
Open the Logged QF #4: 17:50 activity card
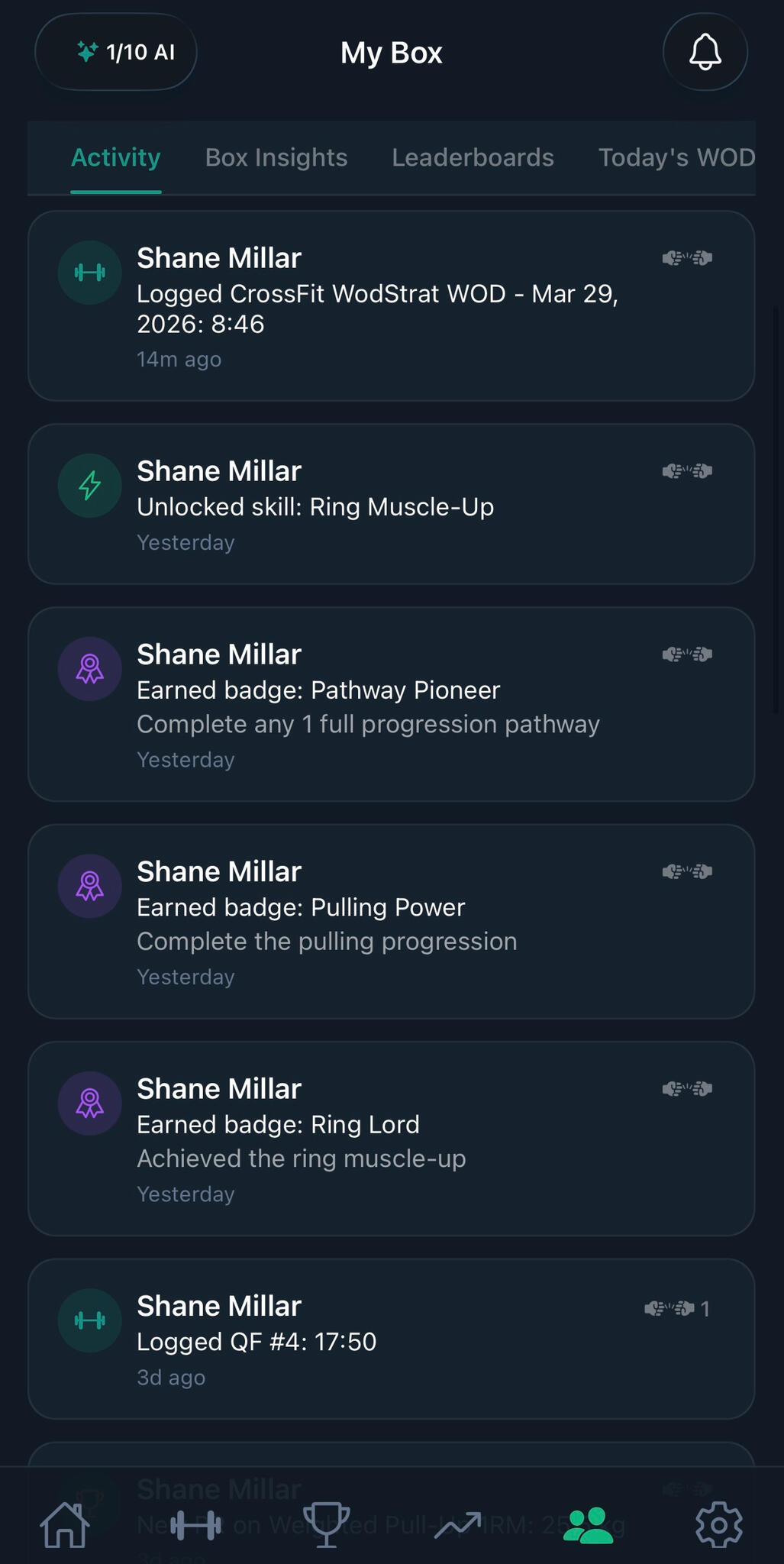pos(382,1342)
